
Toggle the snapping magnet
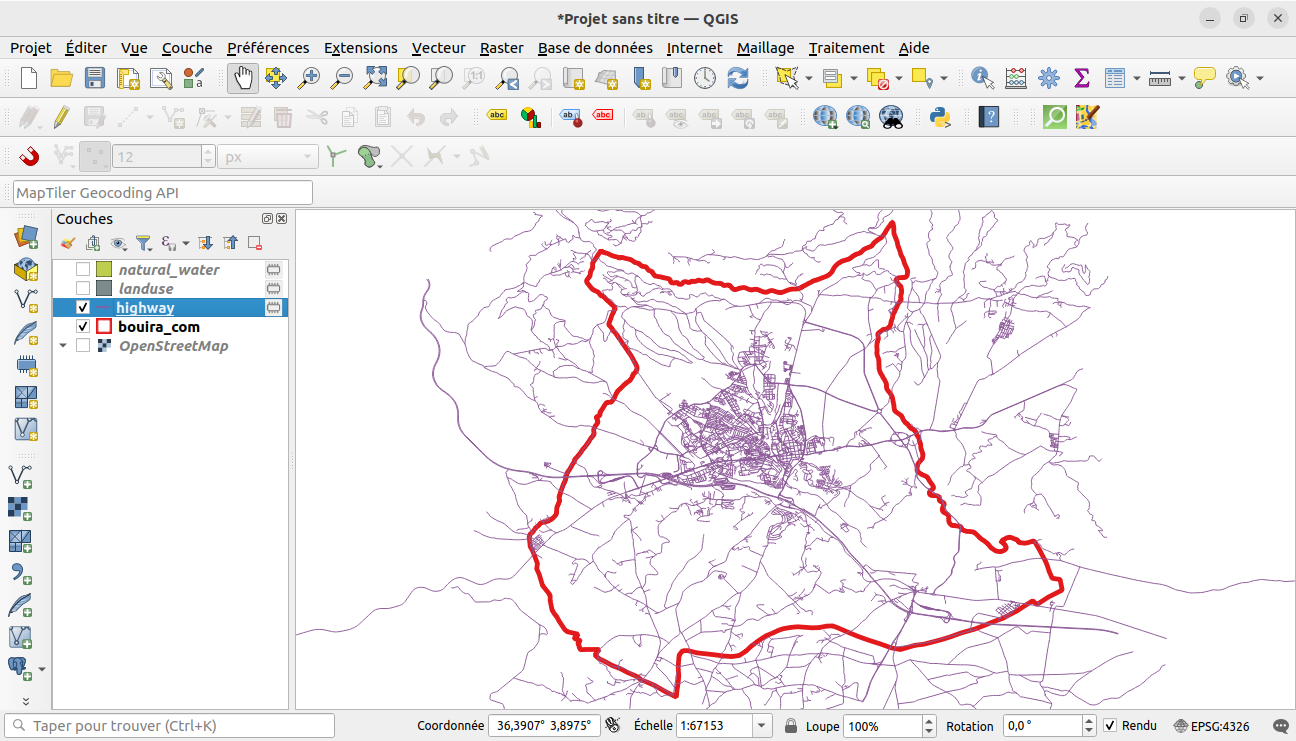point(30,156)
